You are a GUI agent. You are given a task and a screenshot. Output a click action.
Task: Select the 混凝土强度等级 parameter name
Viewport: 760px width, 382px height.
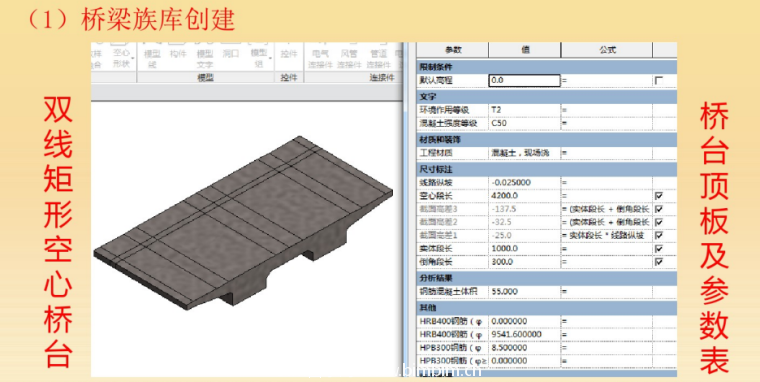pyautogui.click(x=448, y=123)
